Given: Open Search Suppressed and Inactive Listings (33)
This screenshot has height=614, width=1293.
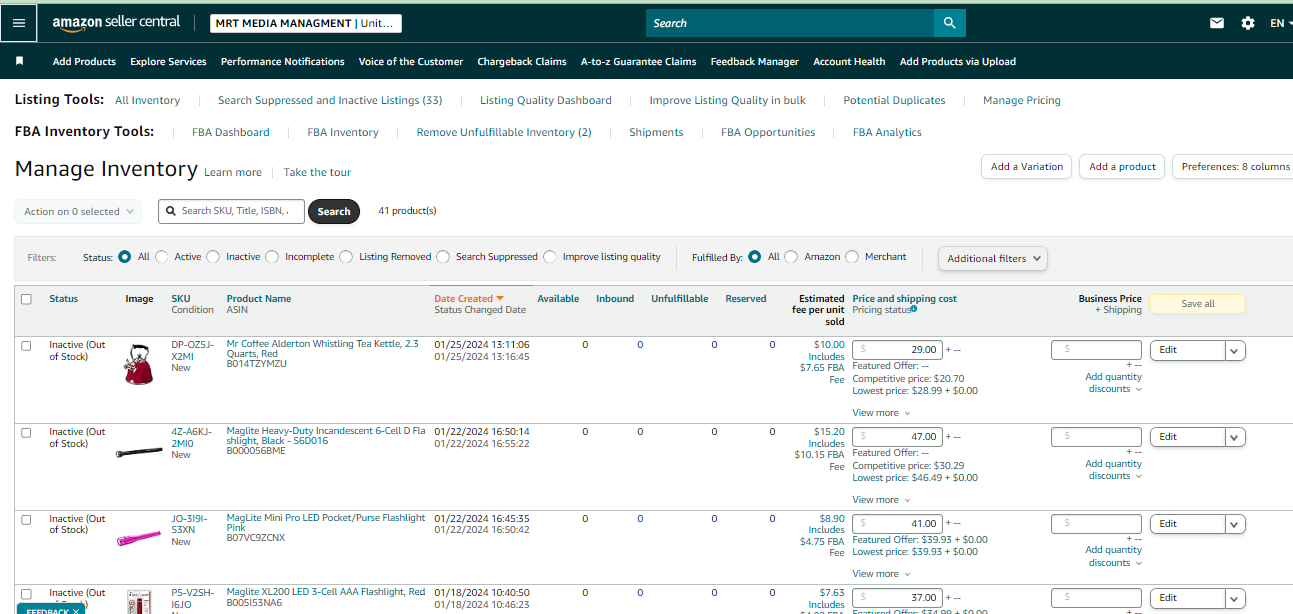Looking at the screenshot, I should point(330,100).
